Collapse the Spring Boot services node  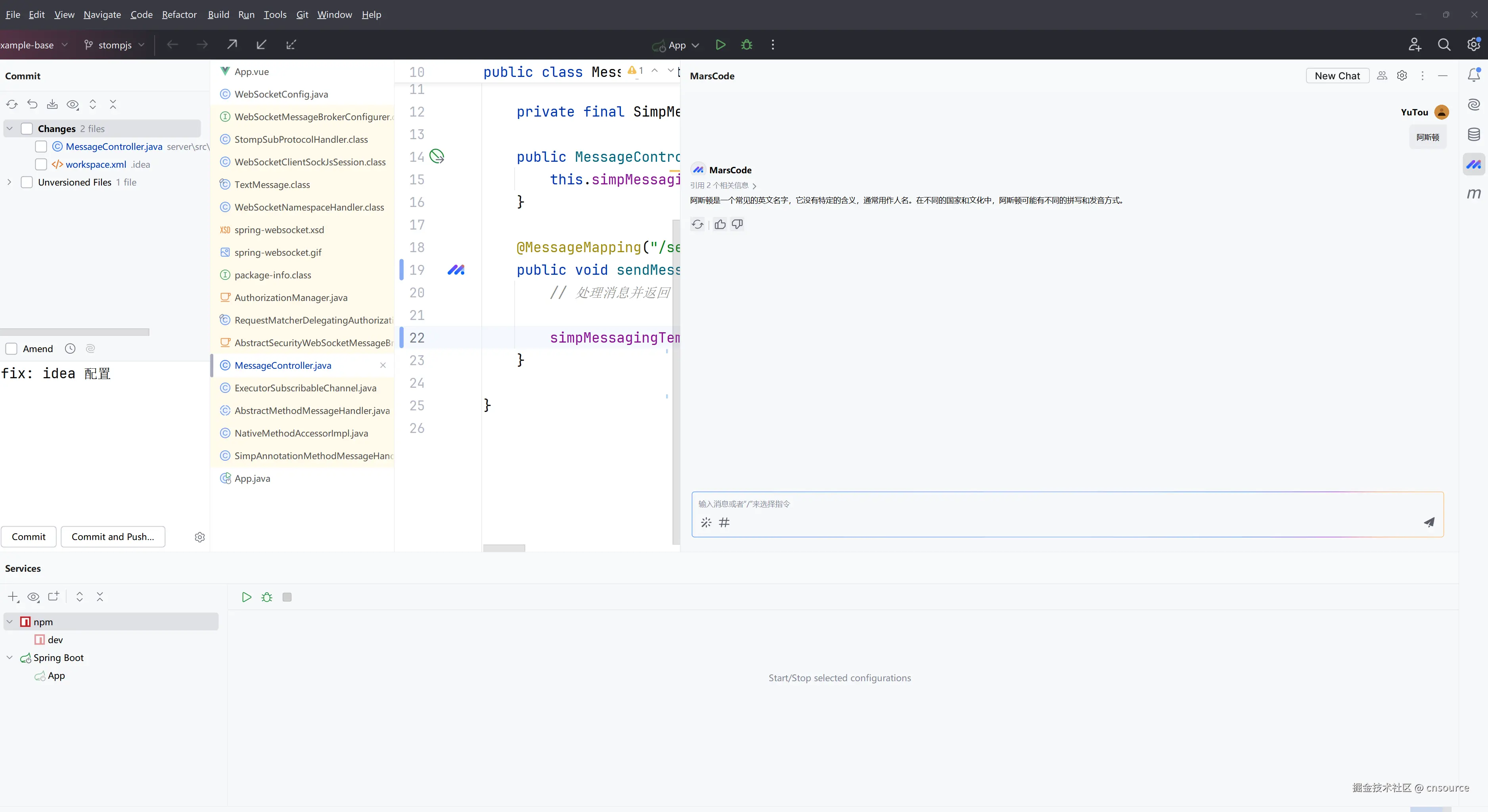(x=9, y=658)
